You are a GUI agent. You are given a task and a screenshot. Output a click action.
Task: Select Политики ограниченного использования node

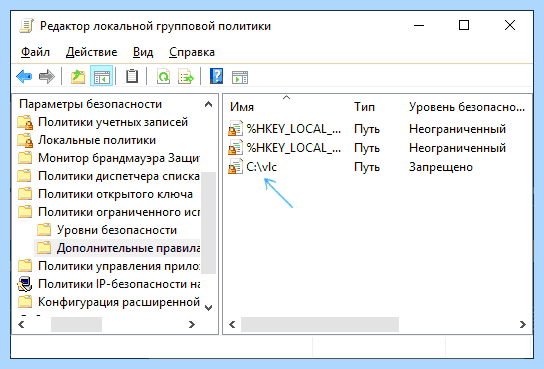(x=119, y=212)
